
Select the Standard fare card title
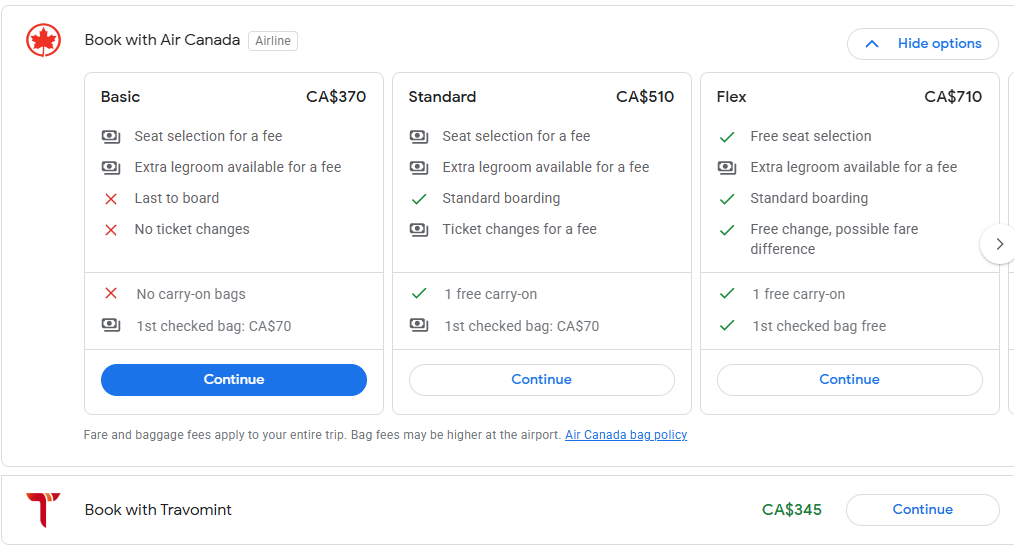coord(442,97)
